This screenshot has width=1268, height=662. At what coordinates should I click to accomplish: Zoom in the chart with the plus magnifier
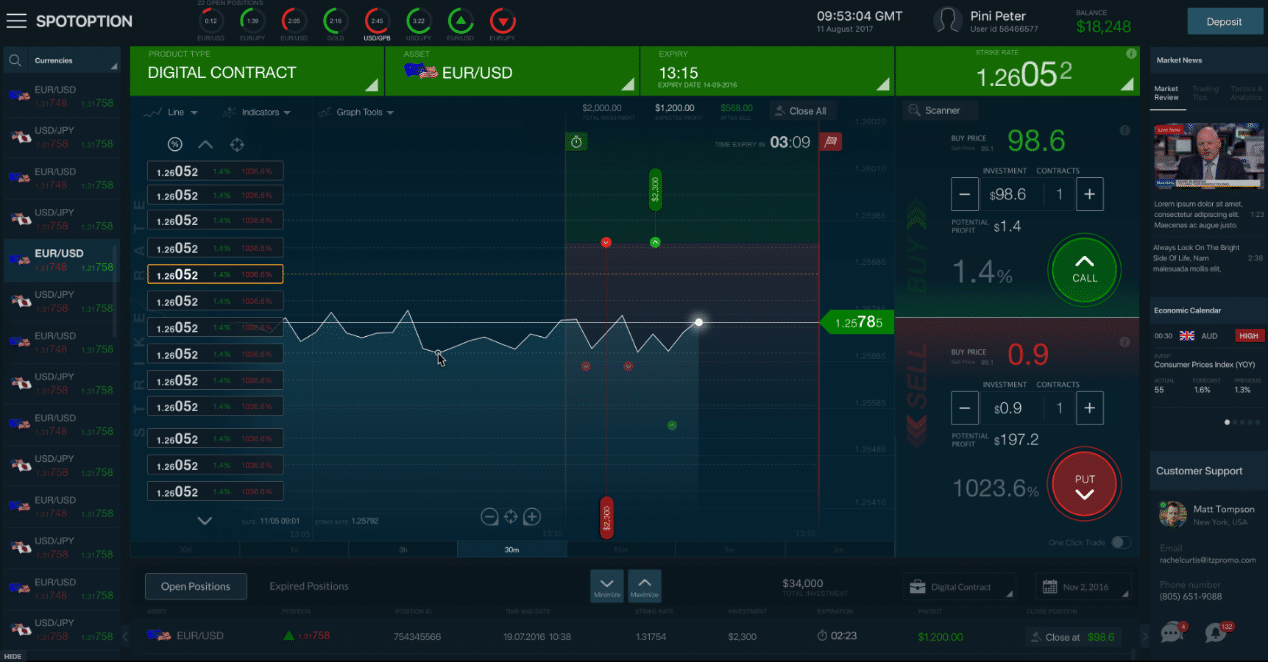532,517
